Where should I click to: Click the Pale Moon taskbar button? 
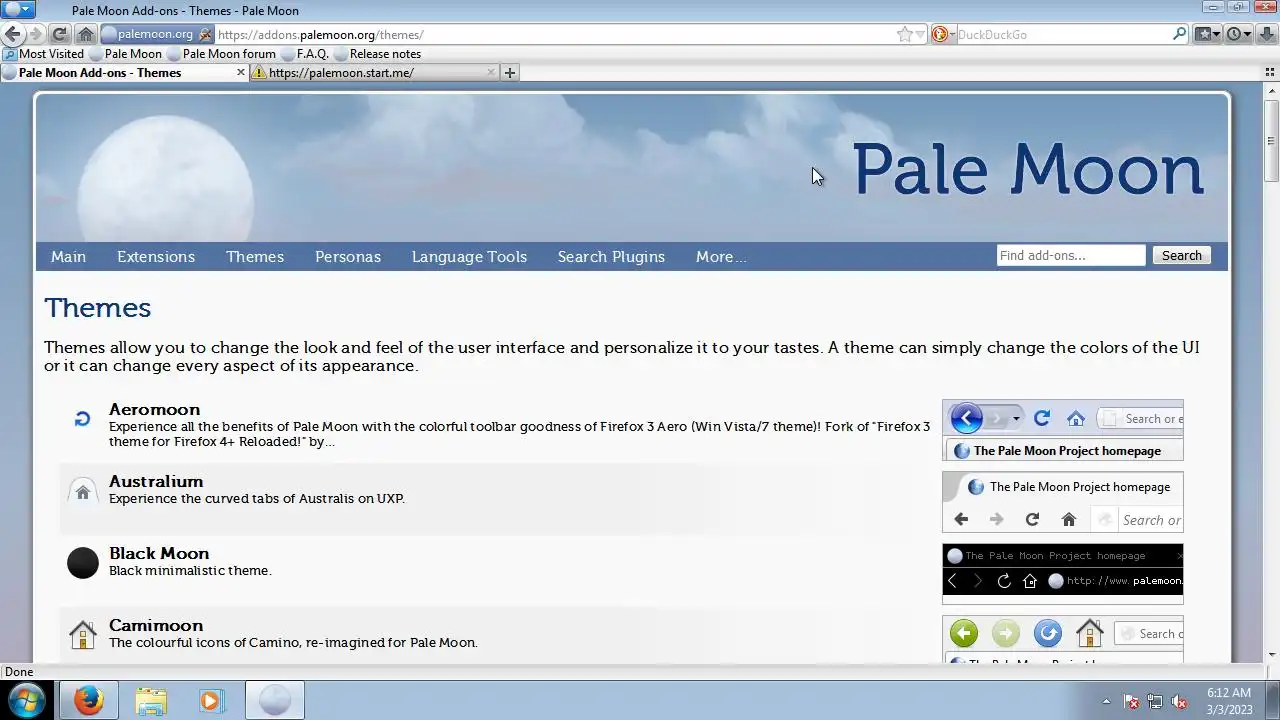pos(275,701)
